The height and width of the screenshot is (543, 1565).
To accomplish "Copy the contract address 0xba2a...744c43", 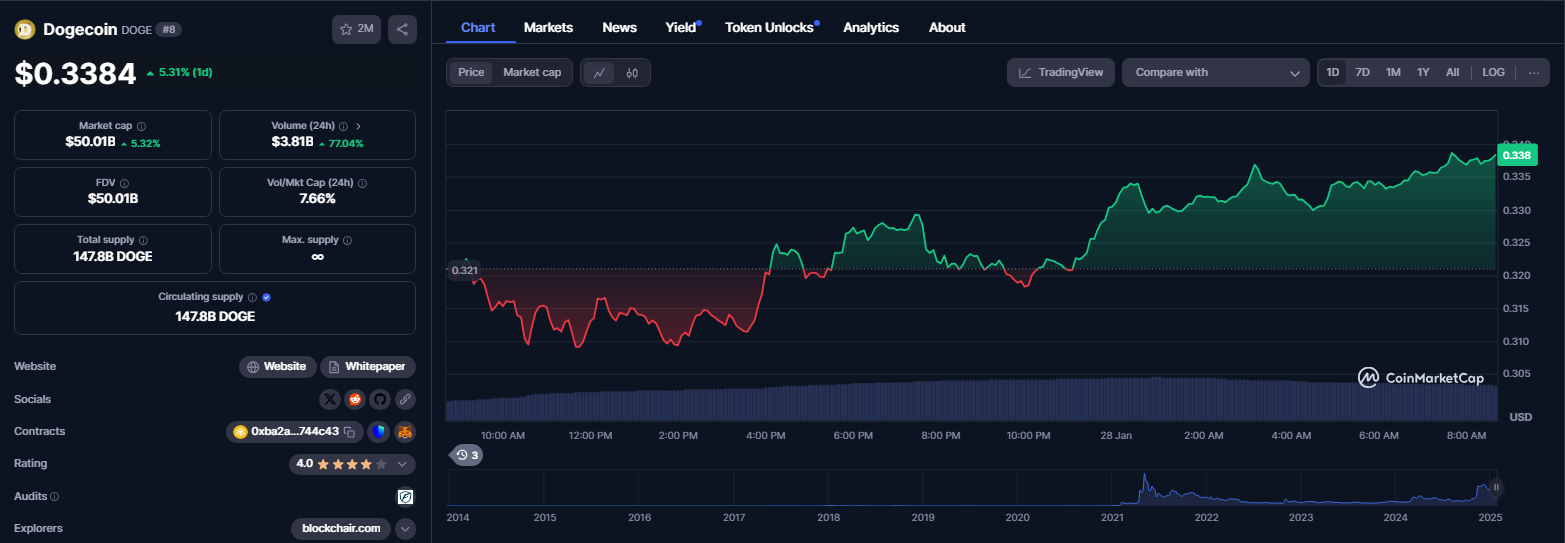I will (x=349, y=432).
